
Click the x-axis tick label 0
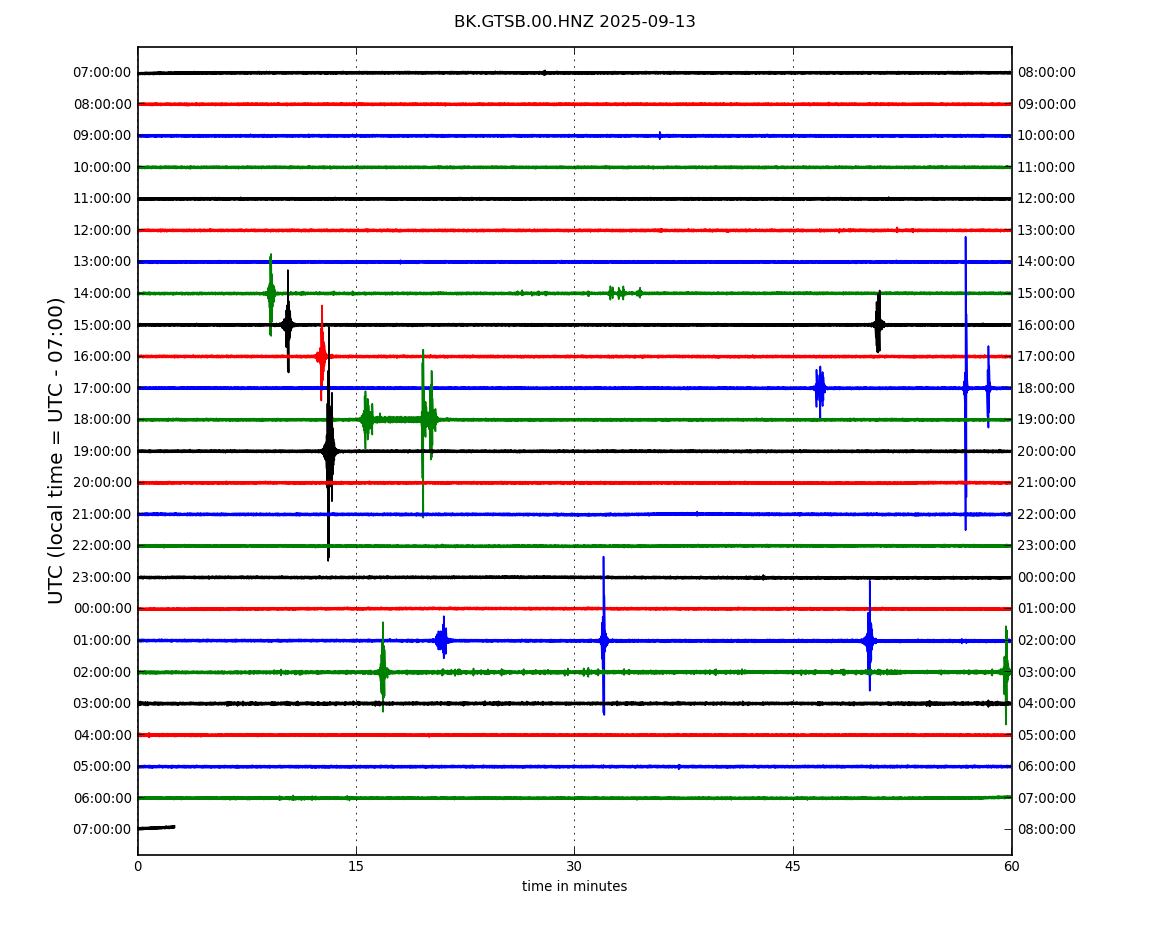pyautogui.click(x=138, y=866)
